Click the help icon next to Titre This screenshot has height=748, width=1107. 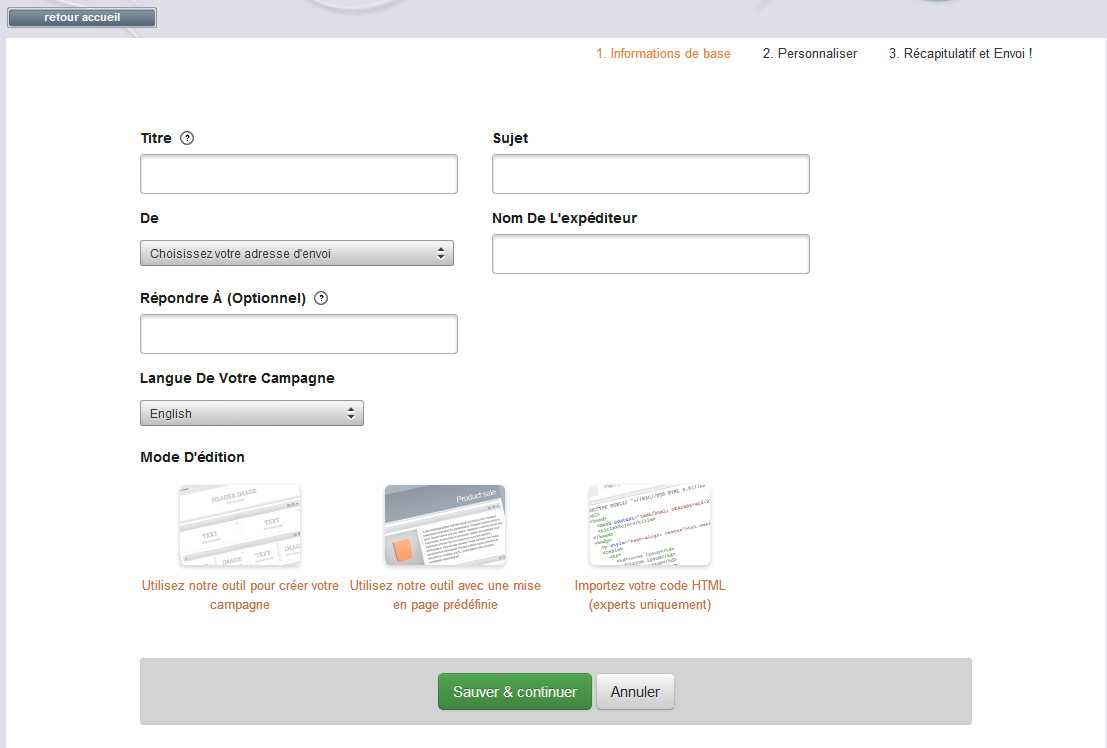[187, 138]
